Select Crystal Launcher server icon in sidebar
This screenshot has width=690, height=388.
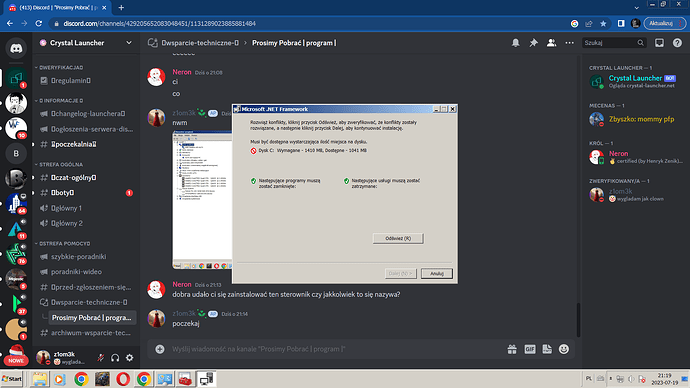[16, 79]
